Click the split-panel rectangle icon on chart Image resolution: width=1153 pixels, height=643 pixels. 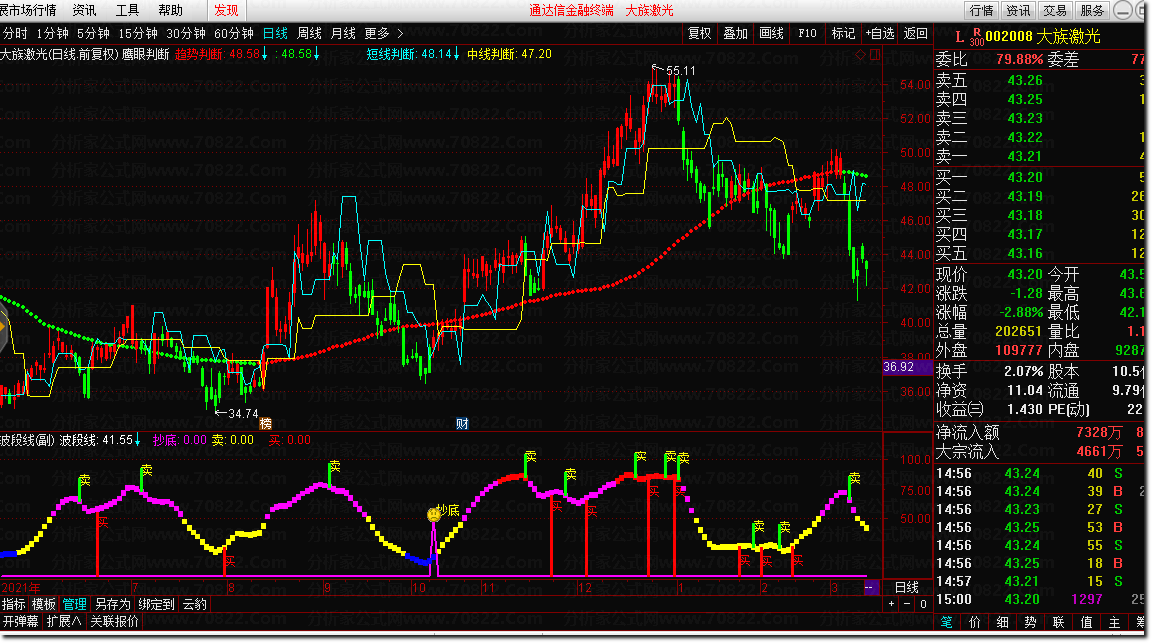click(875, 55)
